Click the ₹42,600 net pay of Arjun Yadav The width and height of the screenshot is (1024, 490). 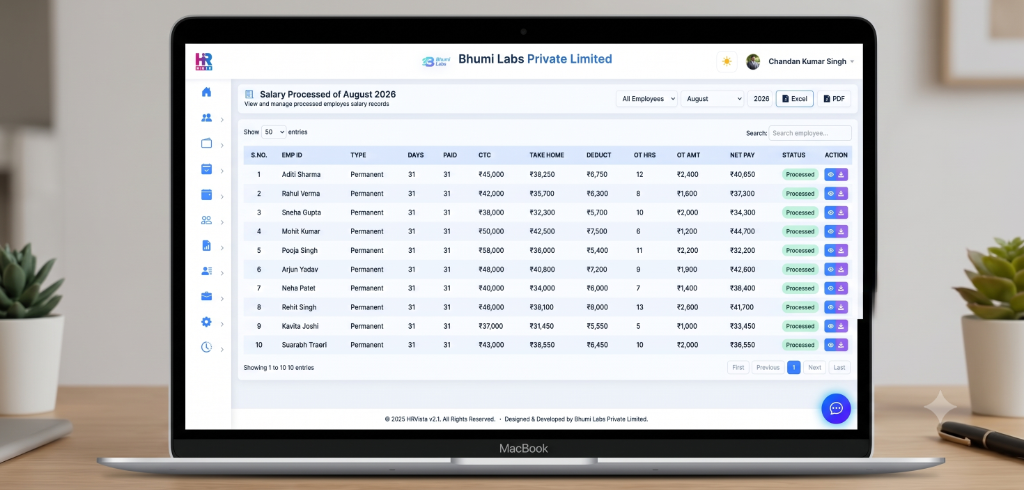tap(743, 269)
